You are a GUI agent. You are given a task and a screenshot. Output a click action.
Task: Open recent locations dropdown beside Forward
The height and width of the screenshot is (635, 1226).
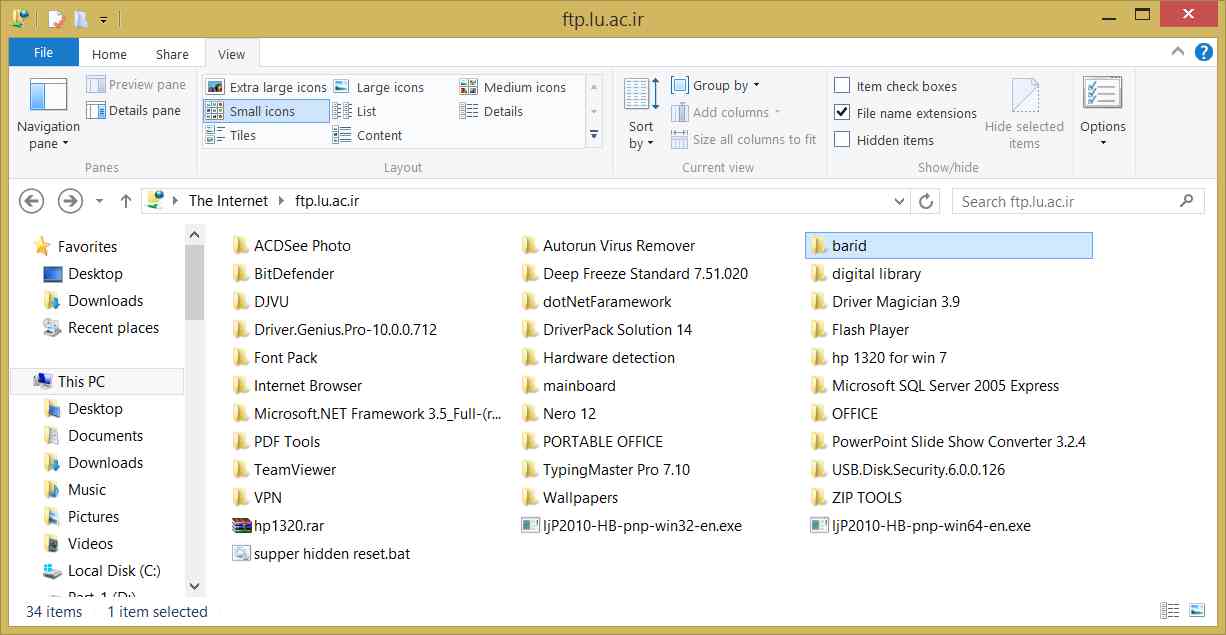coord(99,201)
